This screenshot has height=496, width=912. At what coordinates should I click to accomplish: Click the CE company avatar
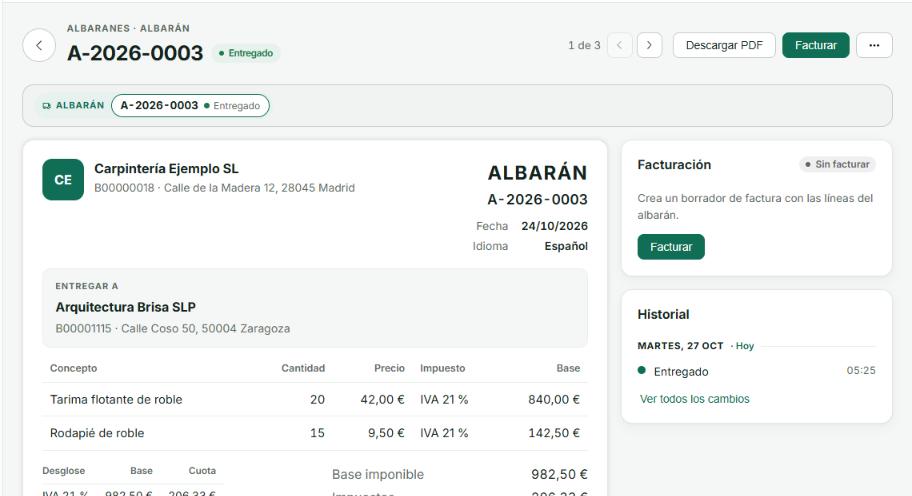pos(63,180)
